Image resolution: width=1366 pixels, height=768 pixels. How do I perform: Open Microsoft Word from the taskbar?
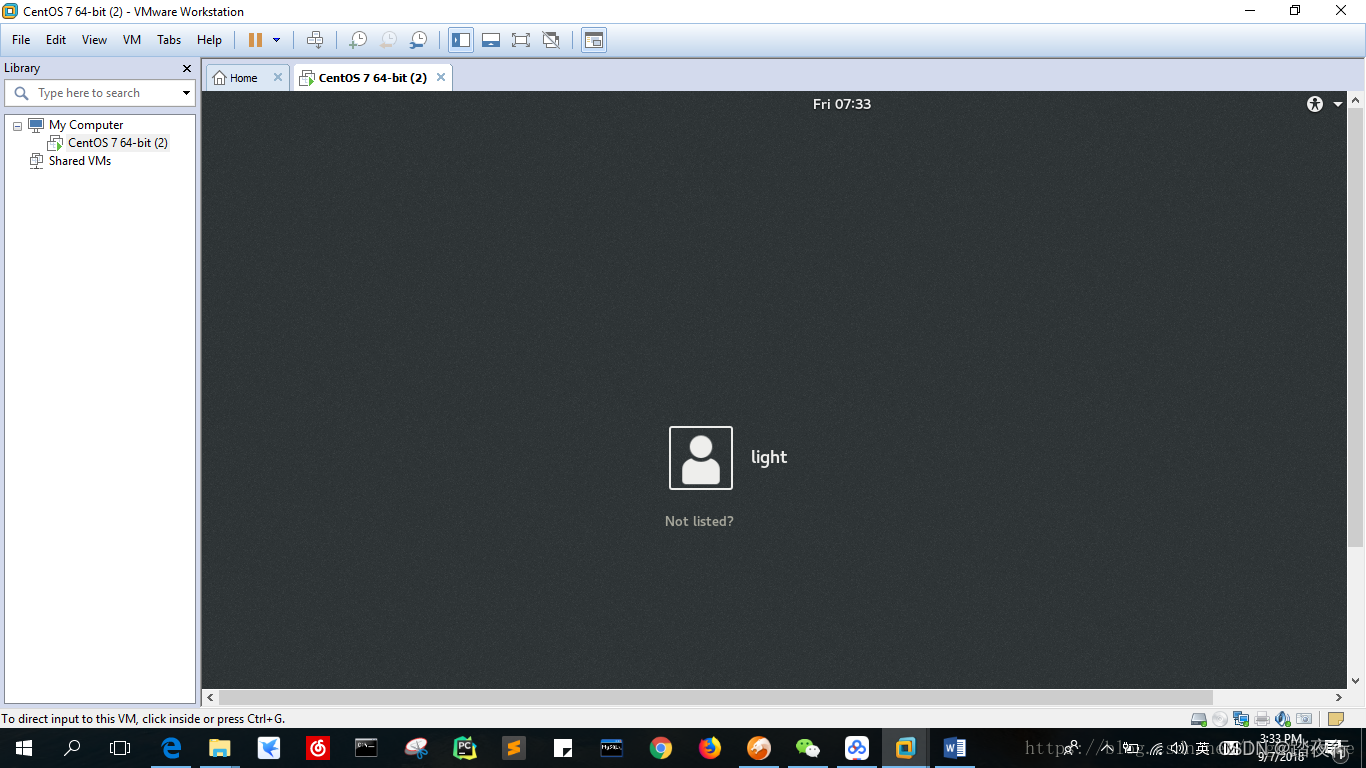tap(955, 748)
